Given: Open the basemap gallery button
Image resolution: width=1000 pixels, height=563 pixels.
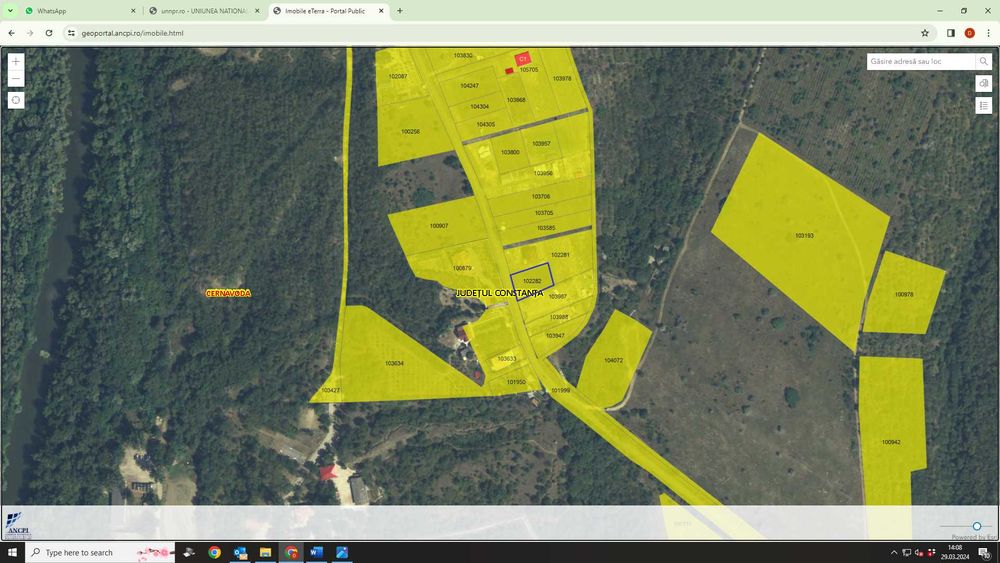Looking at the screenshot, I should [x=983, y=84].
